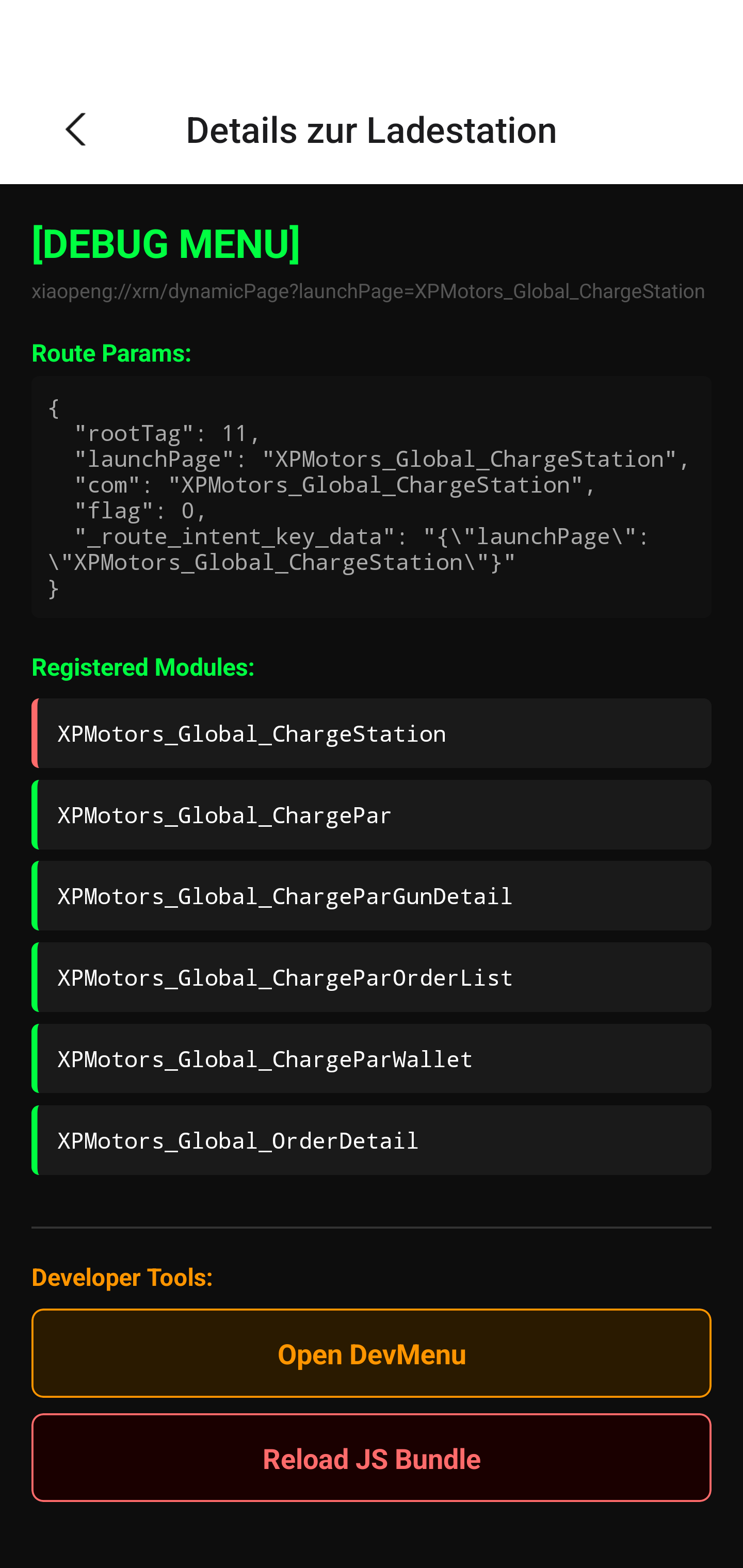The height and width of the screenshot is (1568, 743).
Task: Tap the Route Params JSON block
Action: 372,497
